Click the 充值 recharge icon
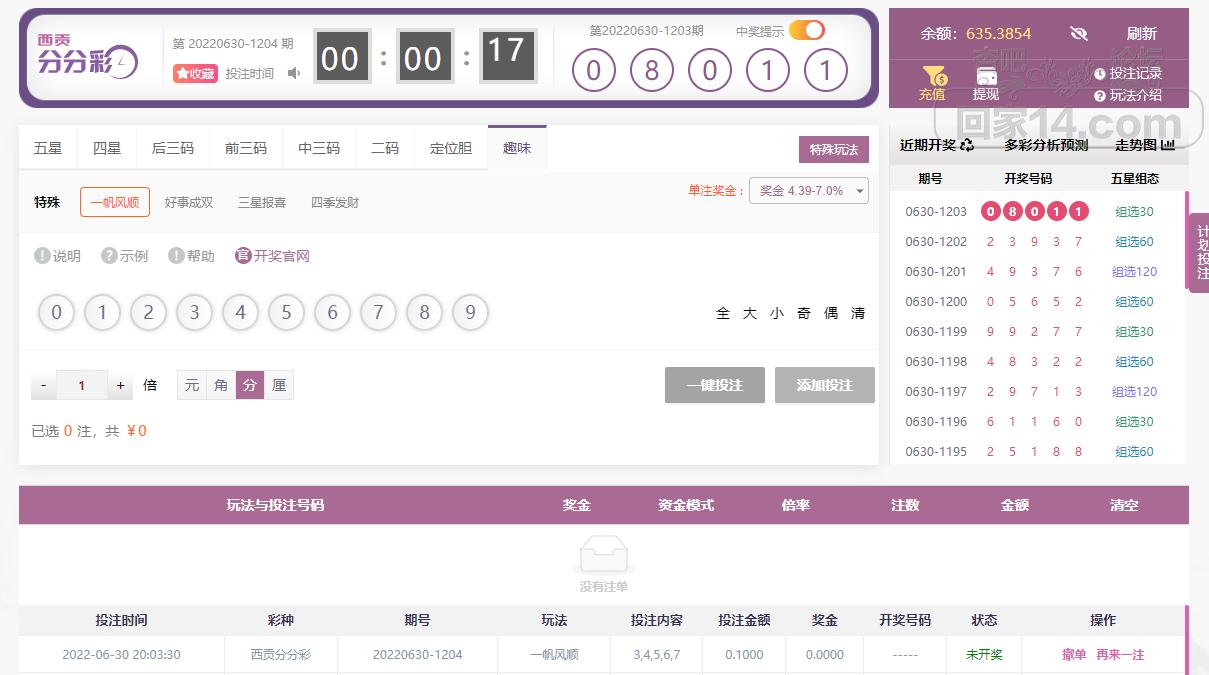This screenshot has height=675, width=1209. [932, 76]
